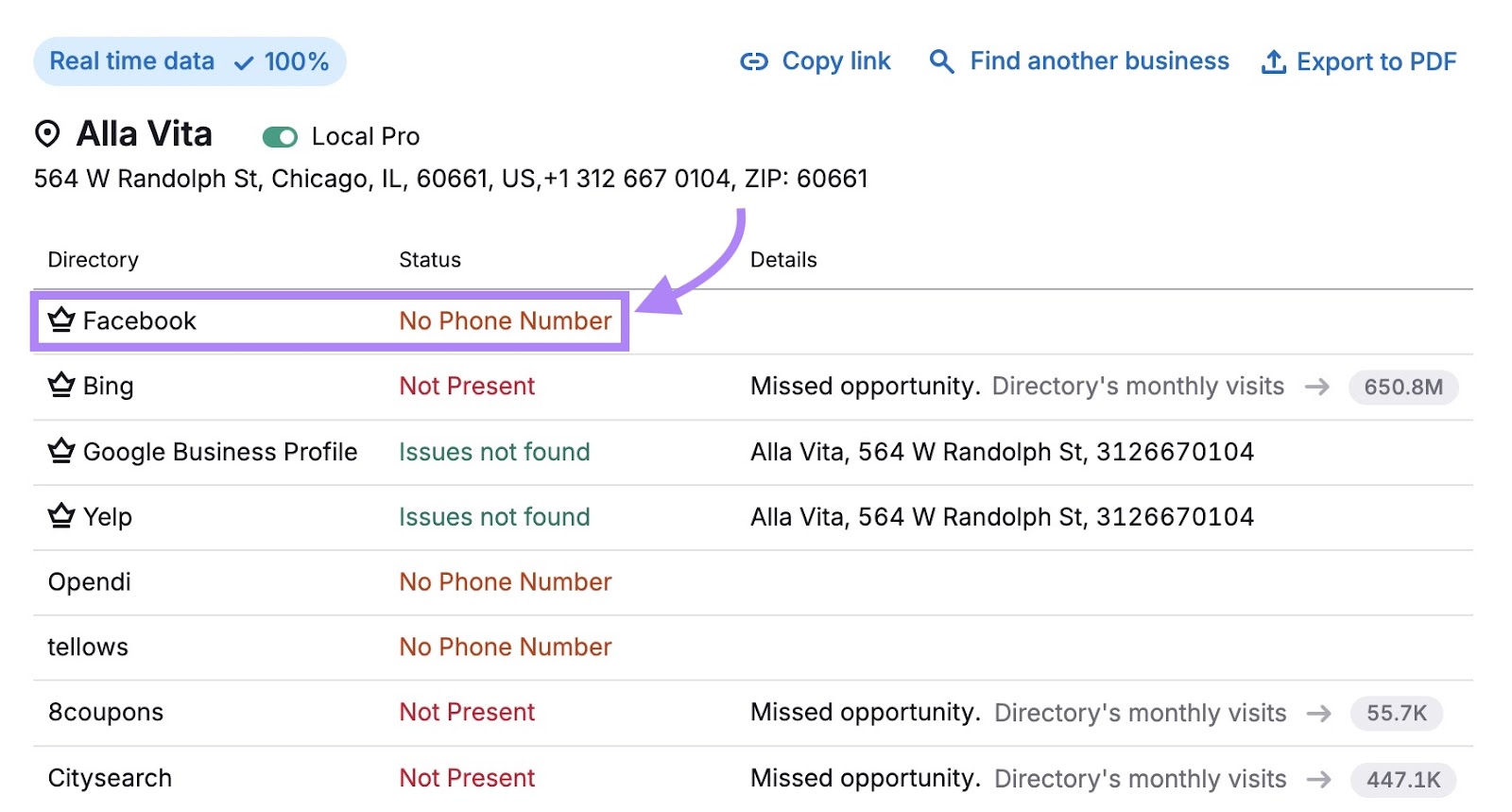1512x812 pixels.
Task: Click the crown icon beside Google Business Profile
Action: 61,452
